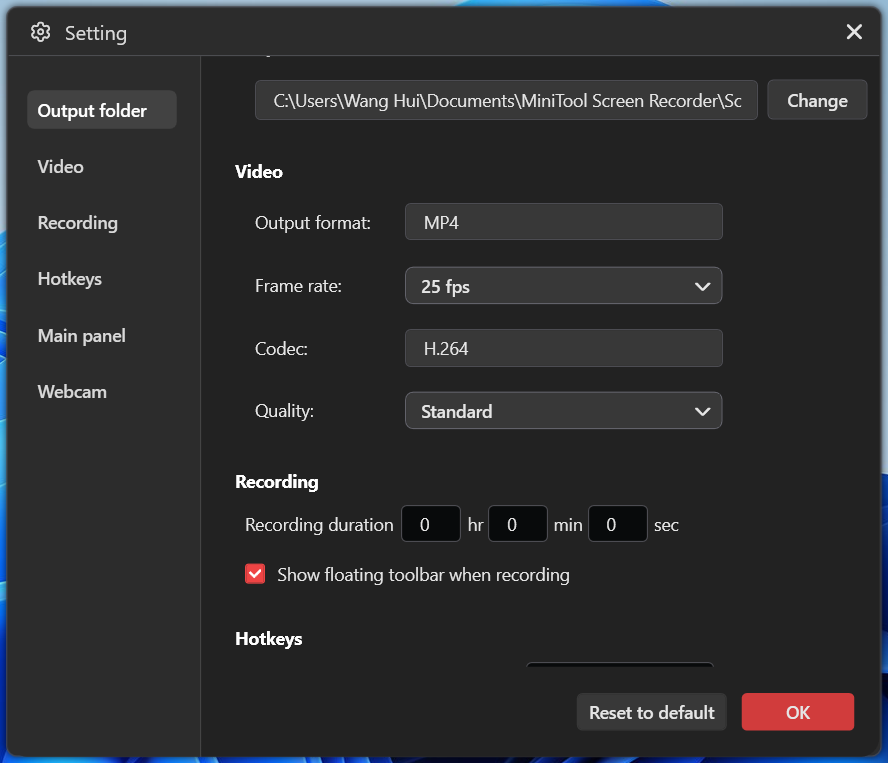Image resolution: width=888 pixels, height=763 pixels.
Task: Click the Change button for output folder
Action: (x=816, y=100)
